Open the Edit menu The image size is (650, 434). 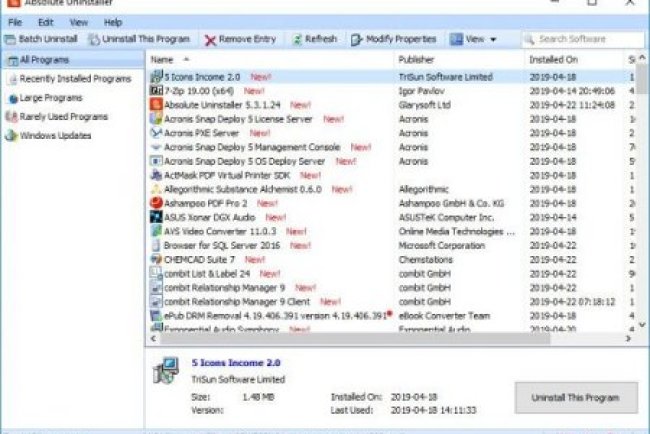(x=46, y=22)
